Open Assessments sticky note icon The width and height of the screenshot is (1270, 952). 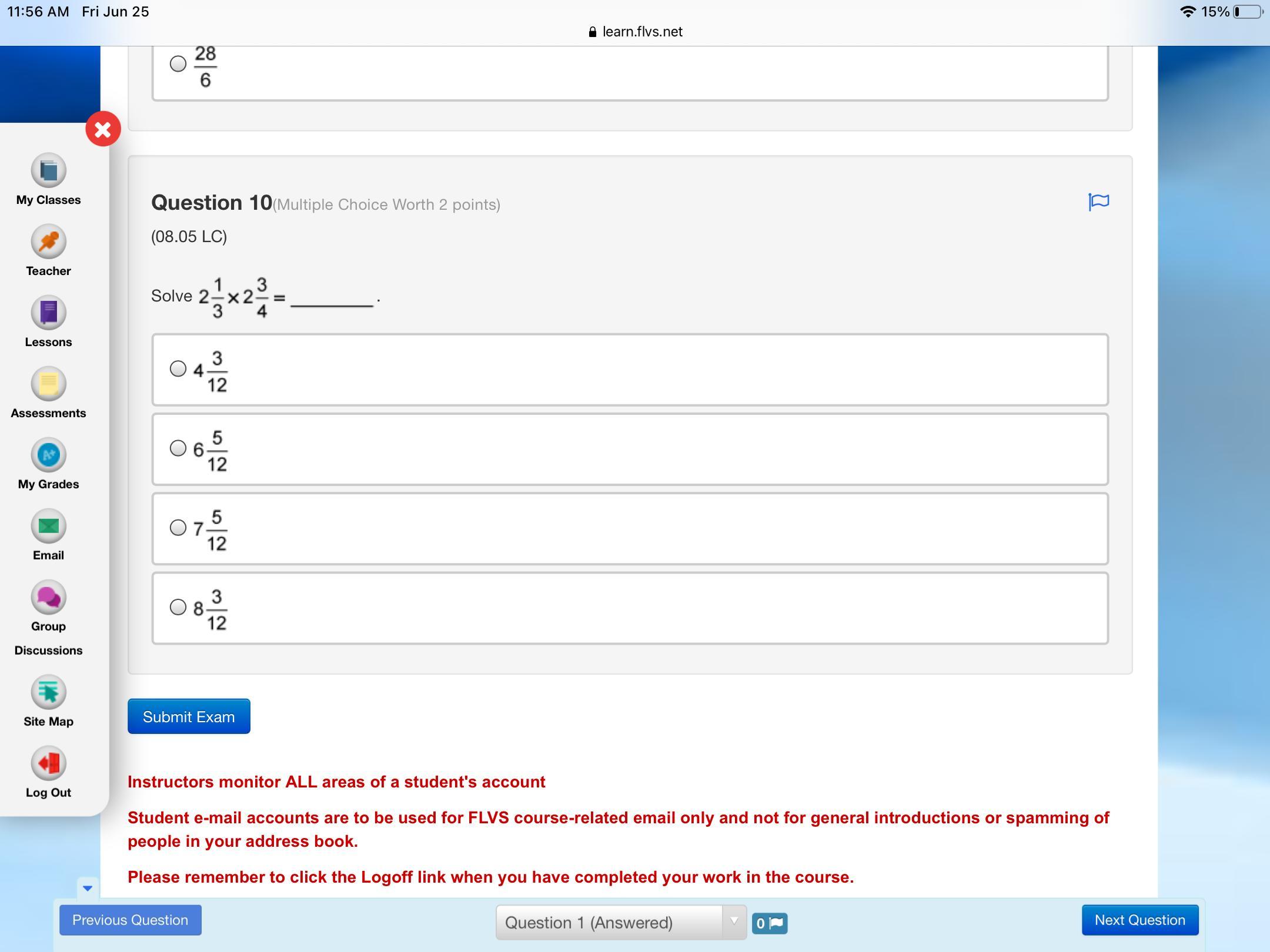tap(48, 384)
